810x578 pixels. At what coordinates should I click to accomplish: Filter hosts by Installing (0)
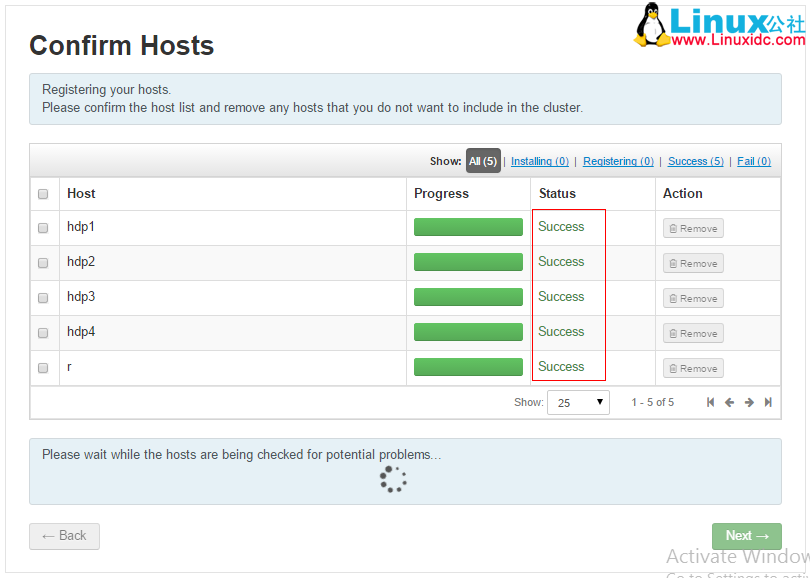[540, 161]
